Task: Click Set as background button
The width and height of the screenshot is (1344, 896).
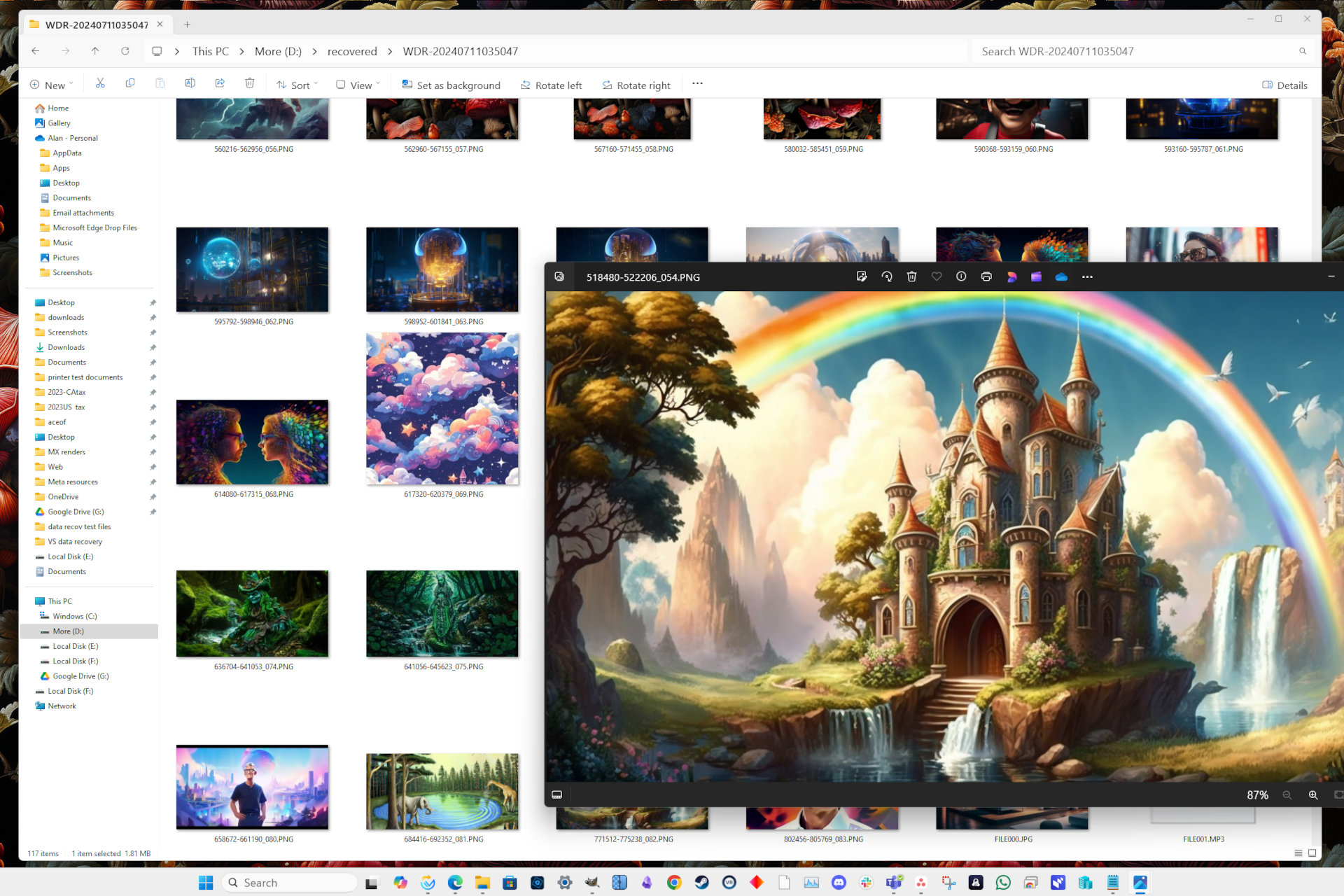Action: pyautogui.click(x=451, y=84)
